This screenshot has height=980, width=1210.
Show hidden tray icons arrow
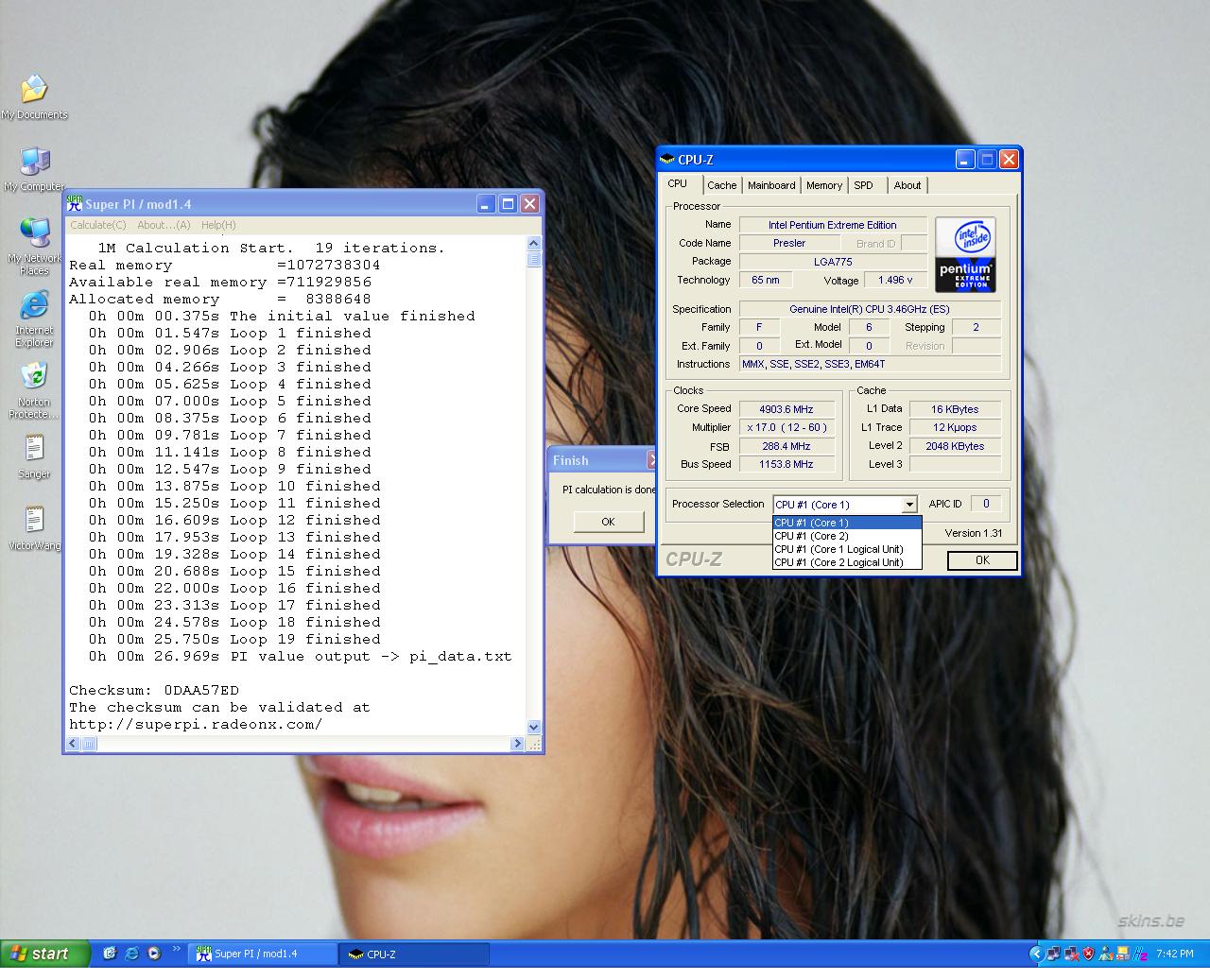(x=1037, y=954)
